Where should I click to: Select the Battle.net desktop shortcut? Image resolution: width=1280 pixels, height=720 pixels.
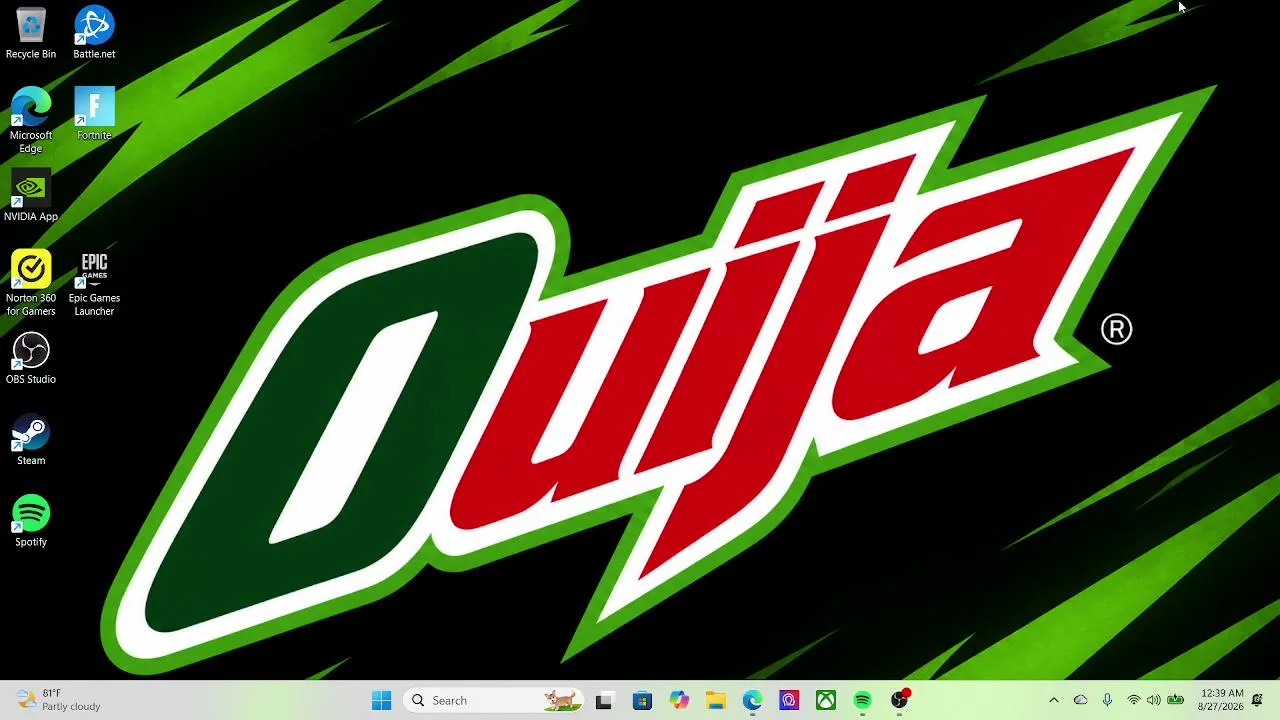(x=94, y=33)
